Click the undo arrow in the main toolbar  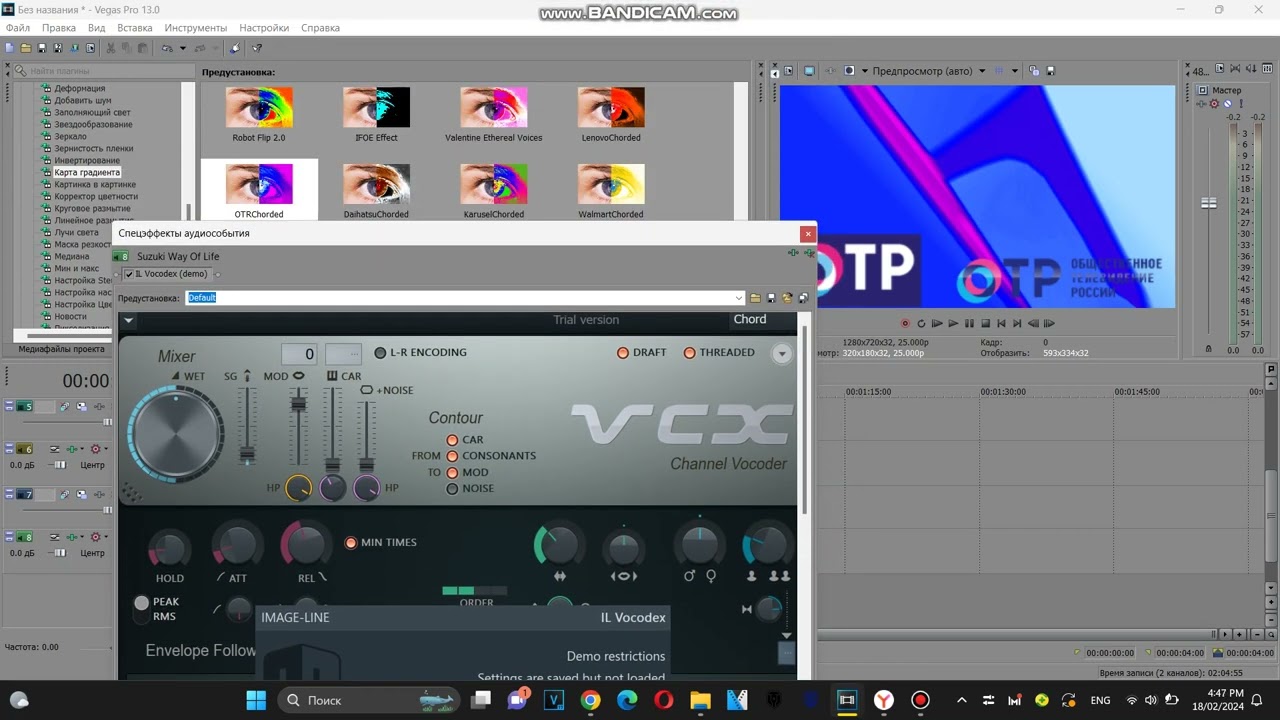167,48
